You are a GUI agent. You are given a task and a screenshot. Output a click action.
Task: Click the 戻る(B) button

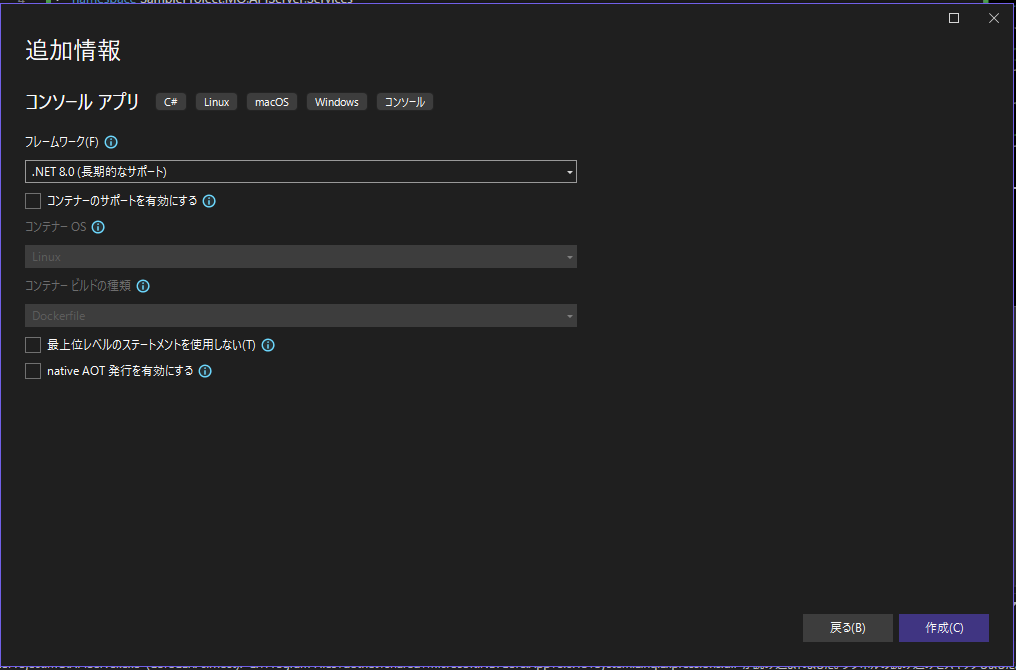tap(848, 628)
